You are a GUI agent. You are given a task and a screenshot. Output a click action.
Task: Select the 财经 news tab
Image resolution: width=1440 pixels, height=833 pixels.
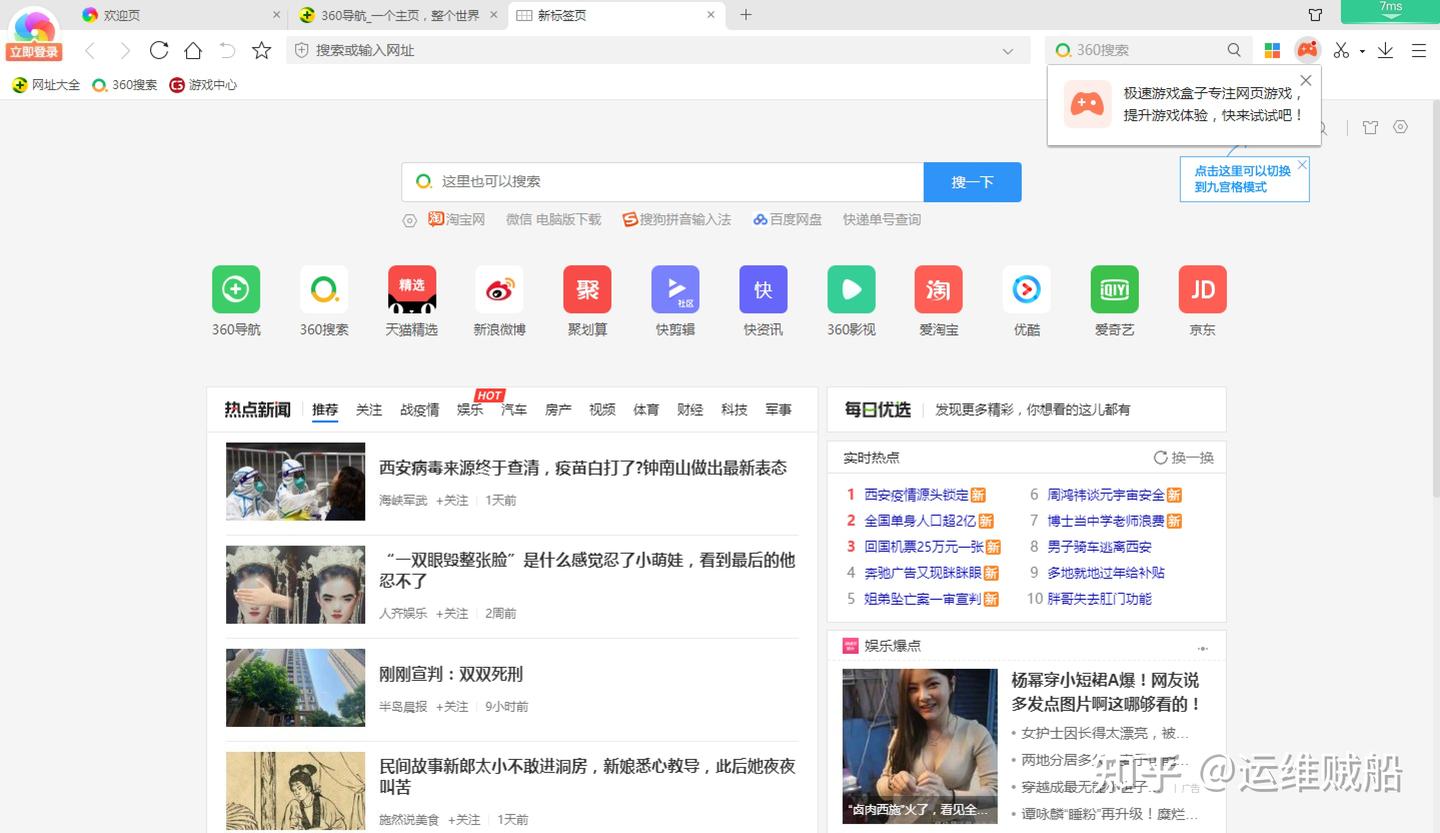pos(690,410)
